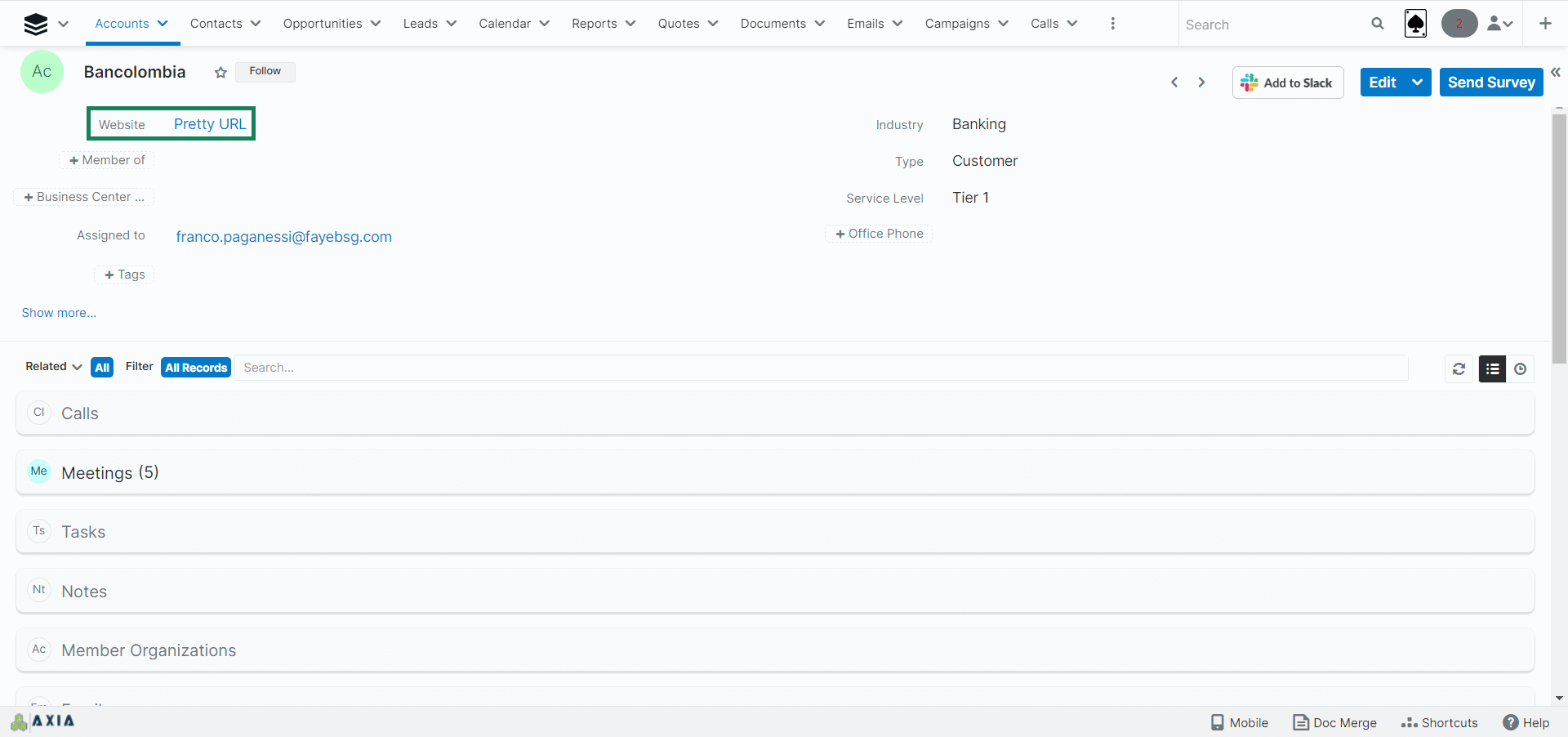Click the vertical page scrollbar

(1559, 239)
